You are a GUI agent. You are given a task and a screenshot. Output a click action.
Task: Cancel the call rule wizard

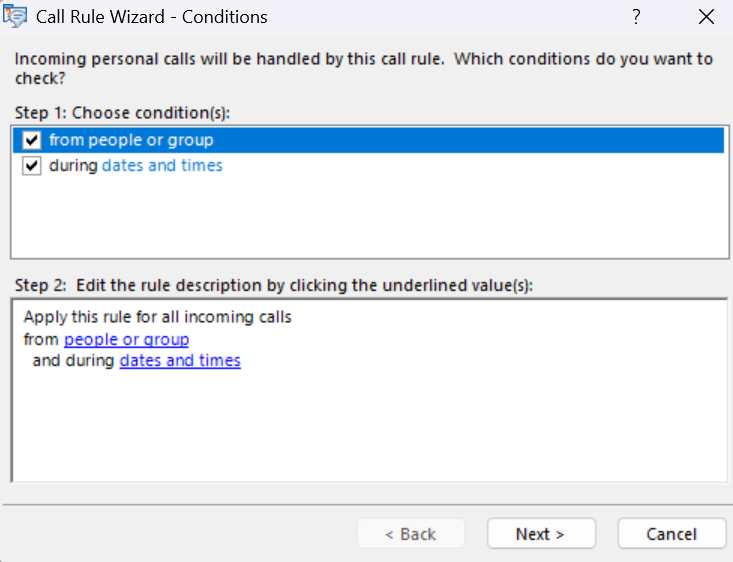click(671, 534)
